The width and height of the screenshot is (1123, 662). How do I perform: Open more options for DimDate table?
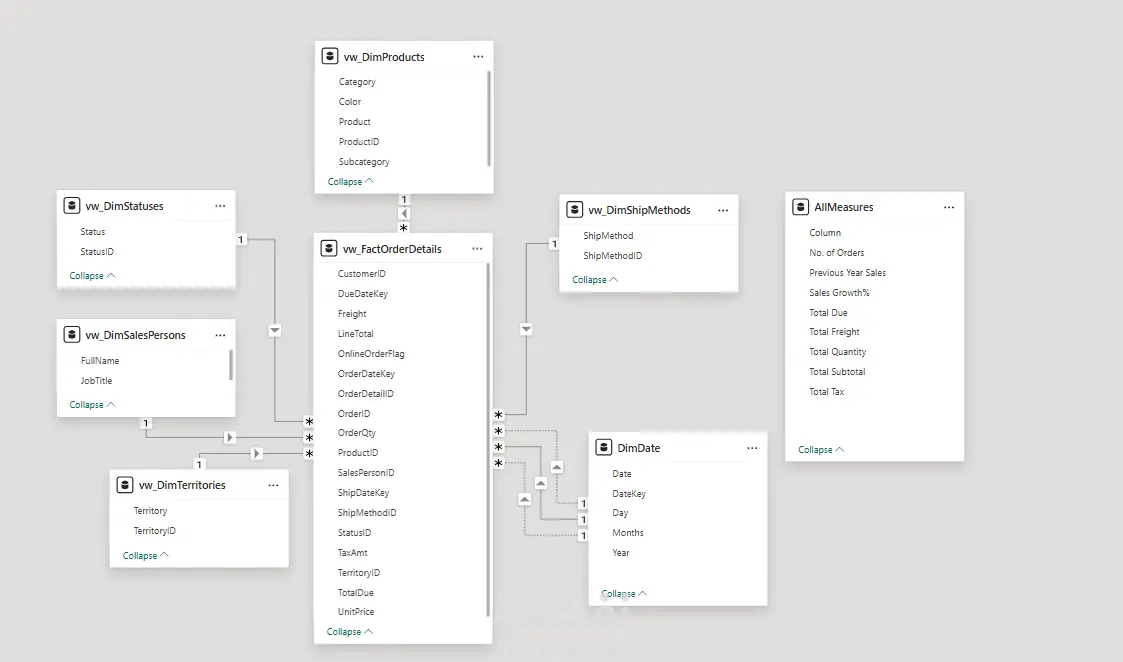tap(752, 448)
